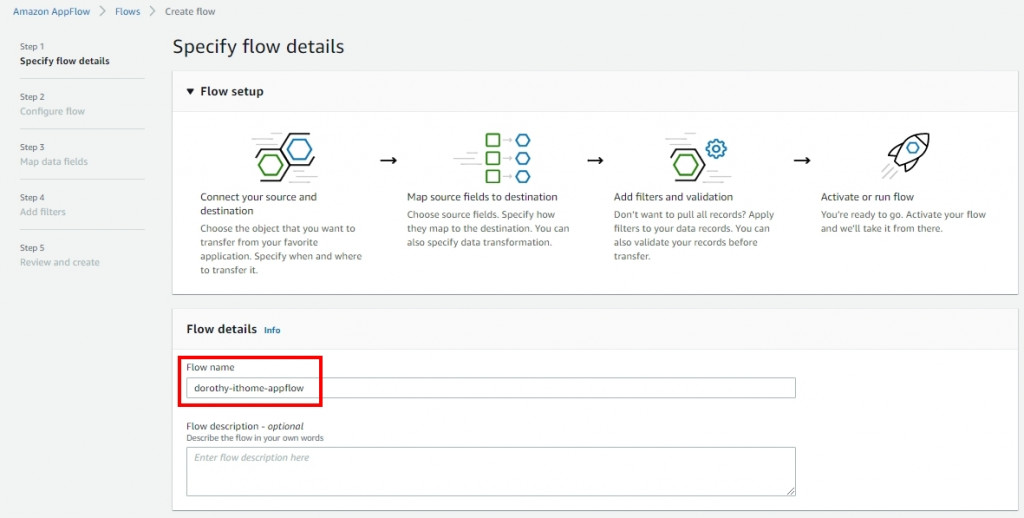
Task: Select Step 3 Map data fields
Action: pyautogui.click(x=54, y=155)
